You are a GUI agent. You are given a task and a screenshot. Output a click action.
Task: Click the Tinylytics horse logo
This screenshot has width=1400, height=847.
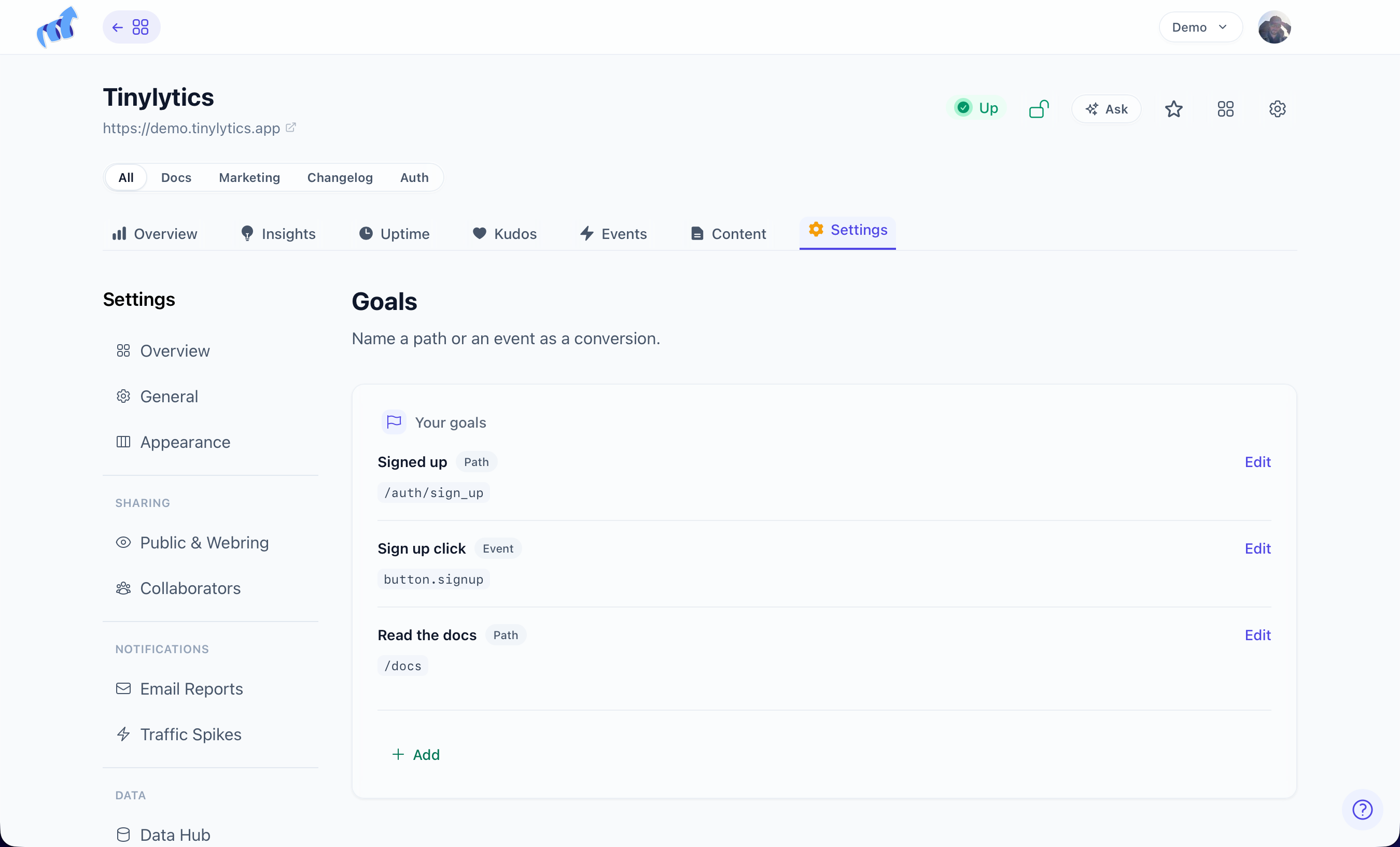pos(57,27)
